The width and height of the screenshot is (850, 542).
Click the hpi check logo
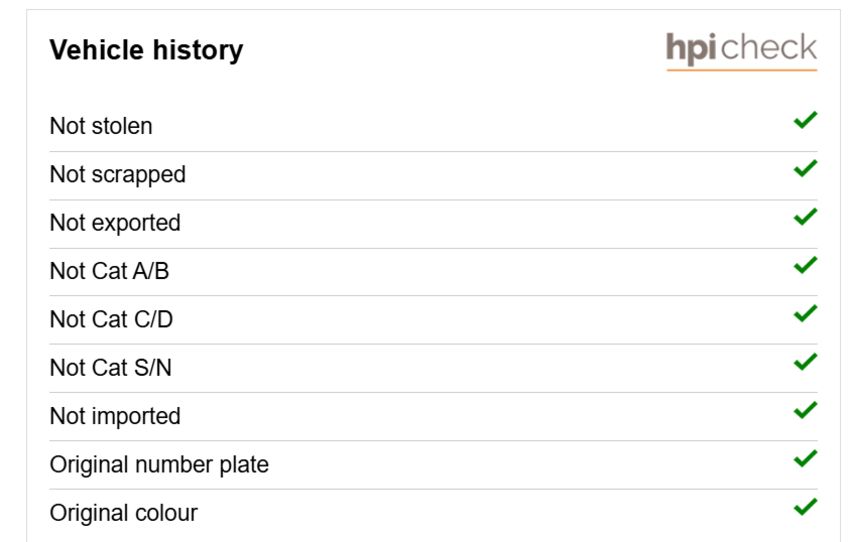tap(741, 50)
